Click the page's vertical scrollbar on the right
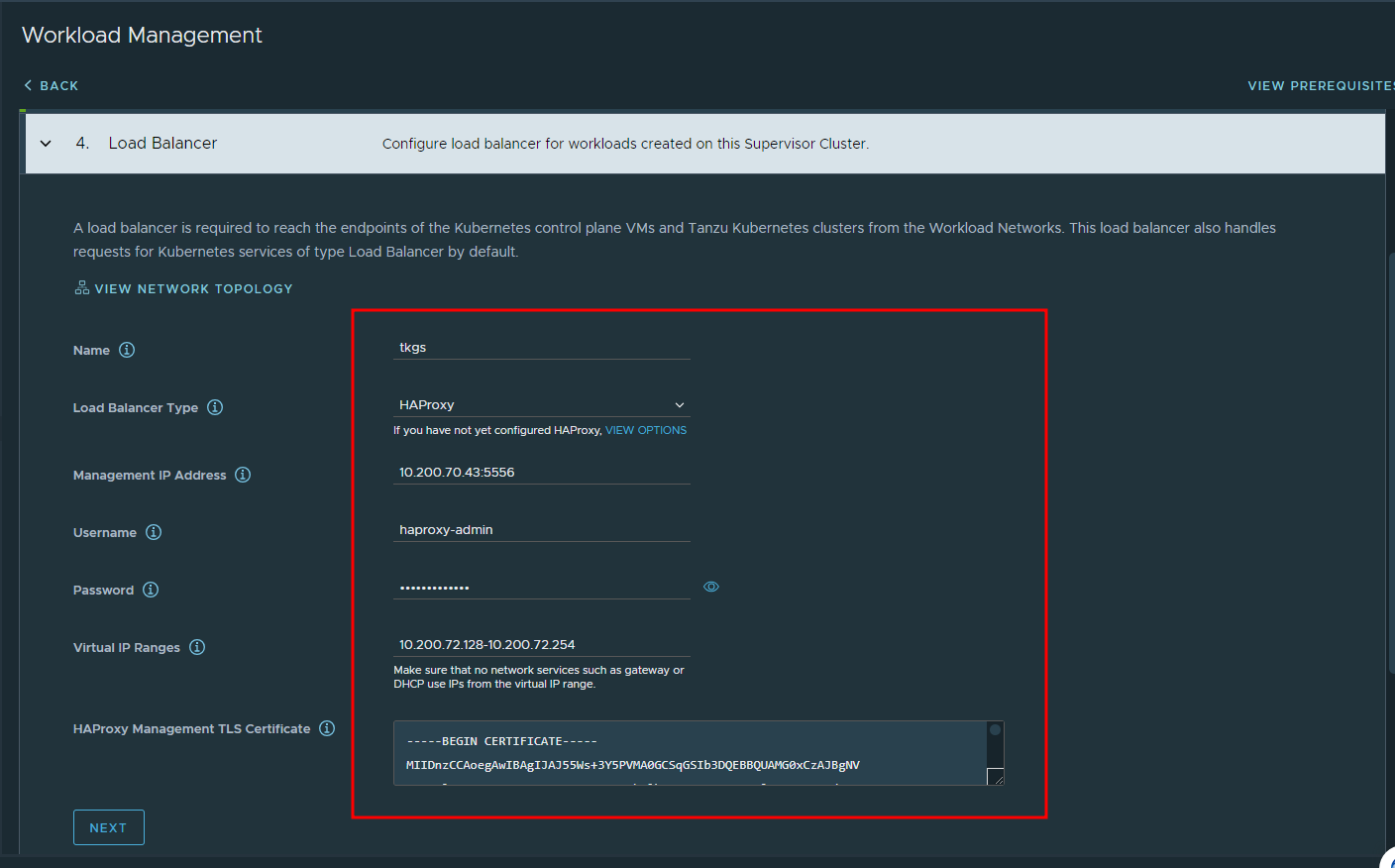1395x868 pixels. (x=1391, y=464)
